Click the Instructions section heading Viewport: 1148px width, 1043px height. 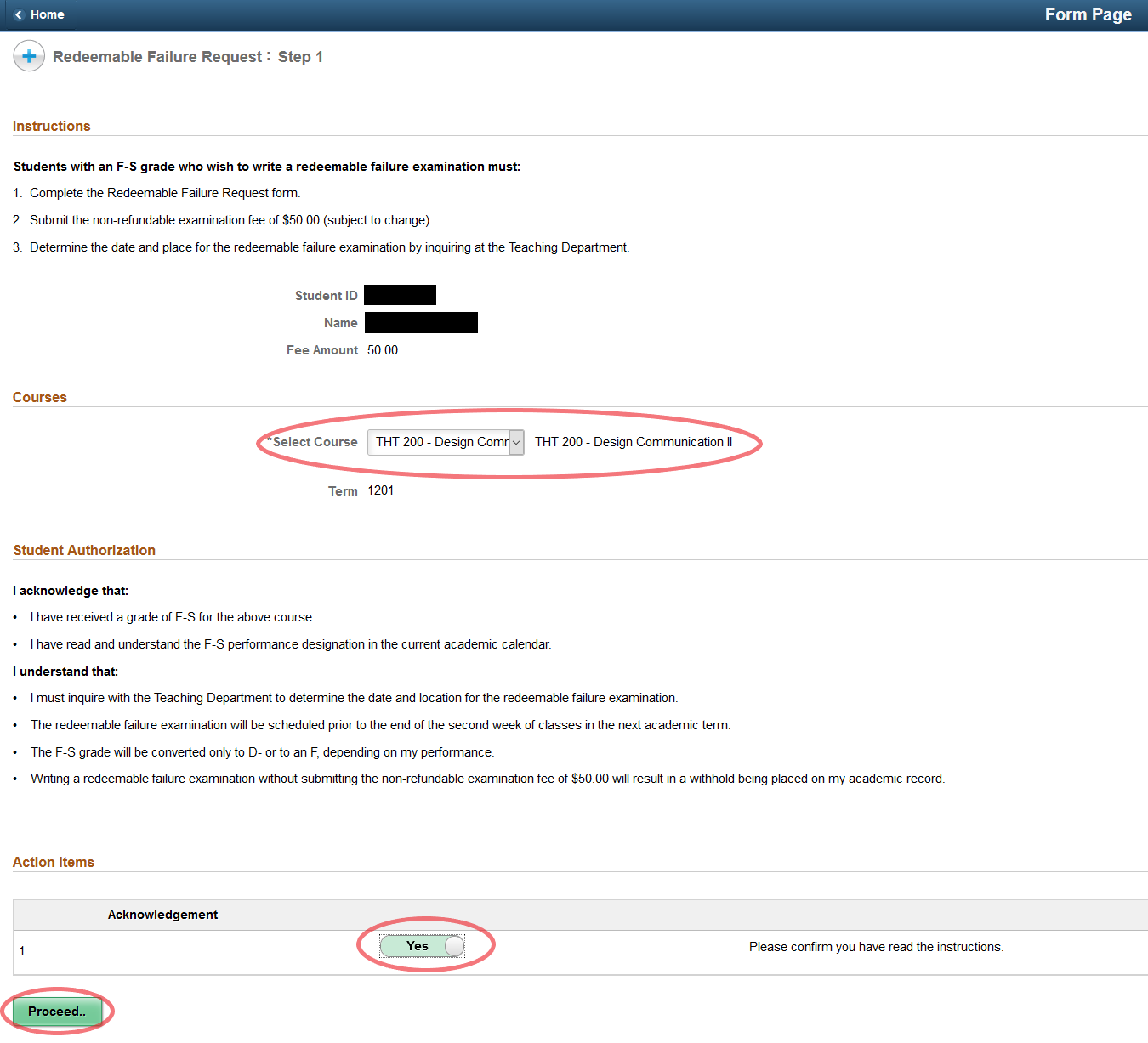(x=52, y=126)
